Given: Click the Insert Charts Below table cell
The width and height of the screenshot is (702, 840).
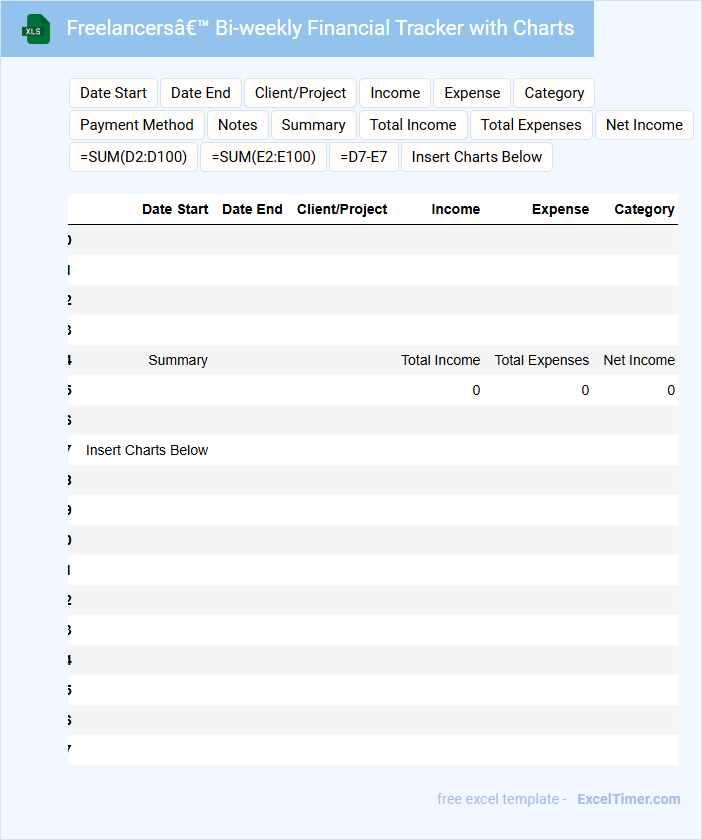Looking at the screenshot, I should [x=147, y=450].
